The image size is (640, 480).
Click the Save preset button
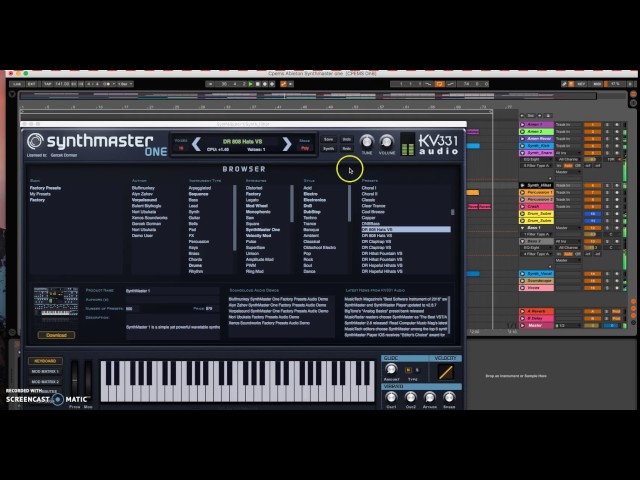coord(329,140)
